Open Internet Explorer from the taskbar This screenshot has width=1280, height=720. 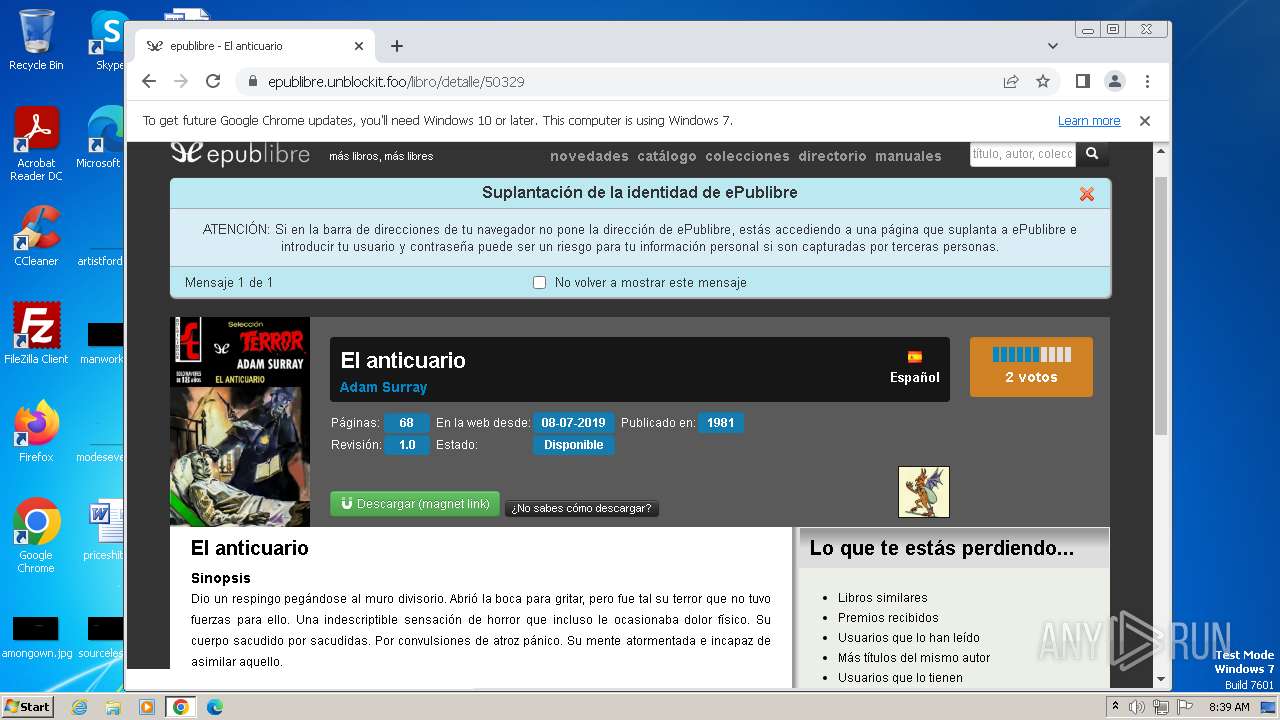tap(79, 707)
